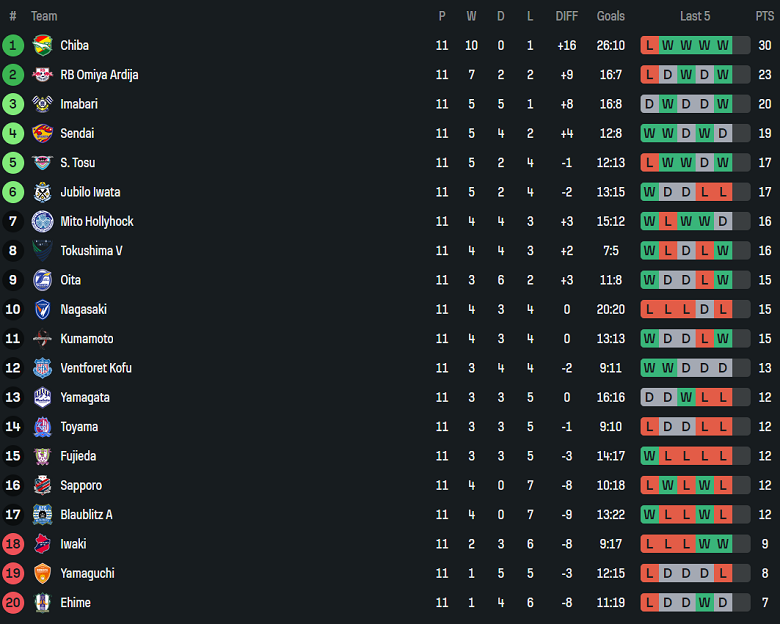Click the Sapporo team crest

42,485
